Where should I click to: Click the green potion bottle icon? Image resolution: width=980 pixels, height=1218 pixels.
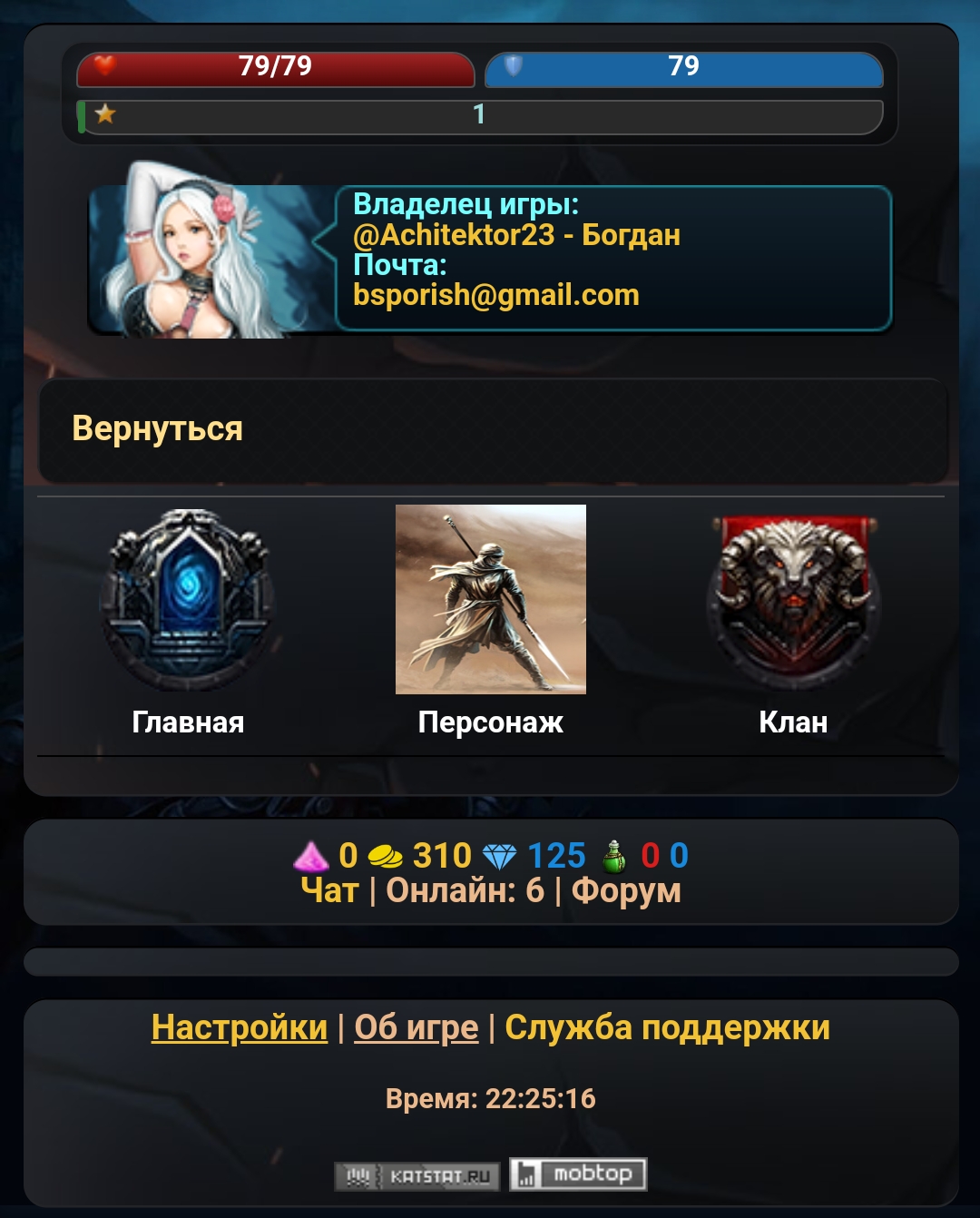[x=613, y=856]
